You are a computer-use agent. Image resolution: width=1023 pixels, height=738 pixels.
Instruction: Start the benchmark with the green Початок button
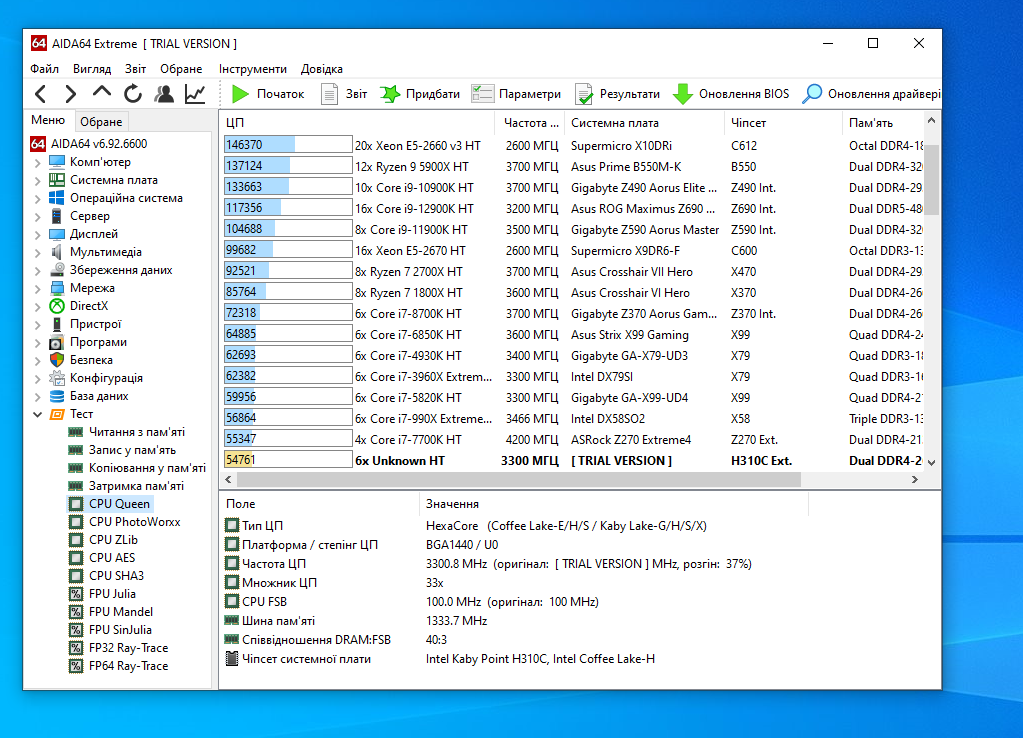268,94
